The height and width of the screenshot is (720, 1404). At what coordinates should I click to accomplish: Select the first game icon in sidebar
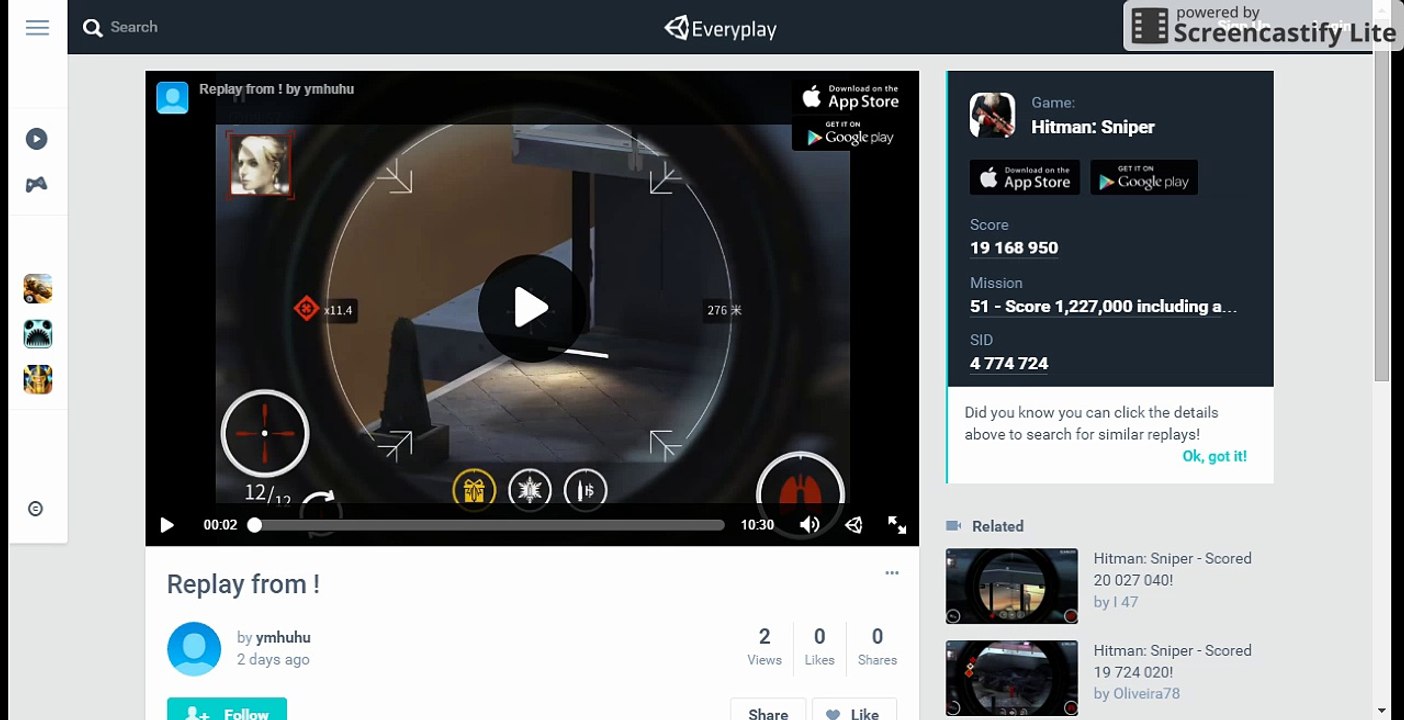(38, 289)
